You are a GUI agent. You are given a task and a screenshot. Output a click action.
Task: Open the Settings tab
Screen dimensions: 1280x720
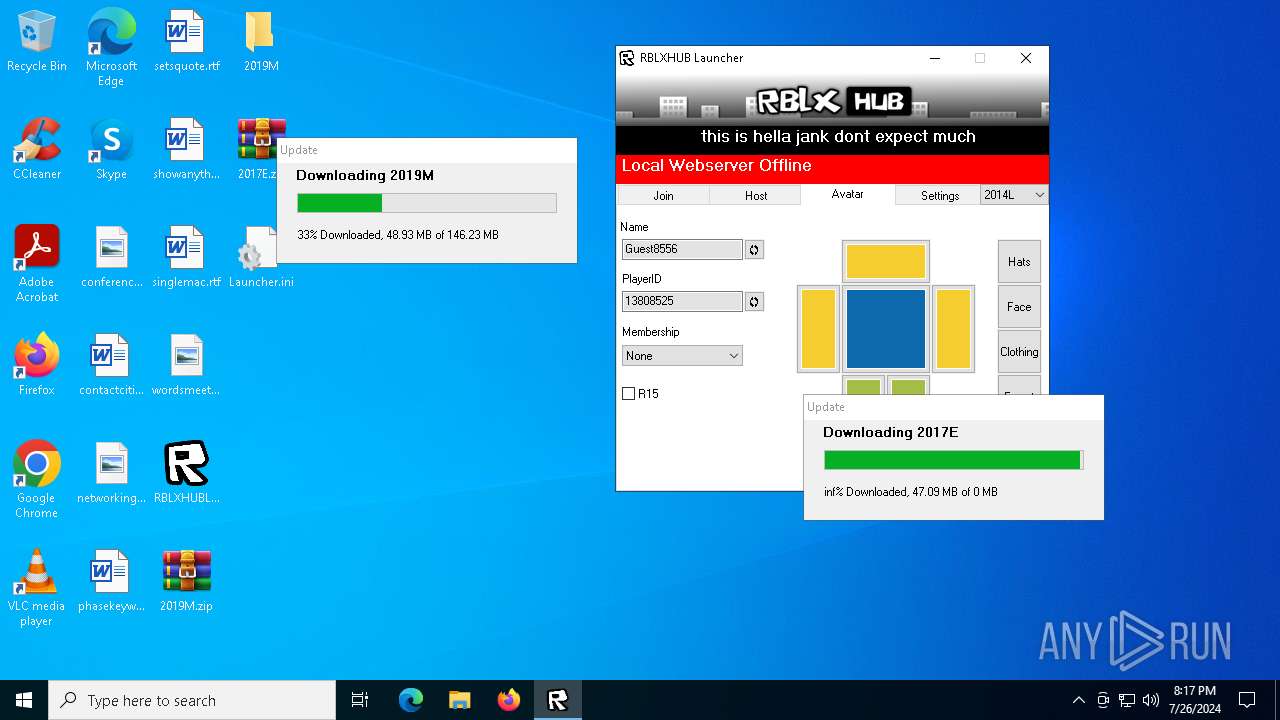click(x=940, y=196)
